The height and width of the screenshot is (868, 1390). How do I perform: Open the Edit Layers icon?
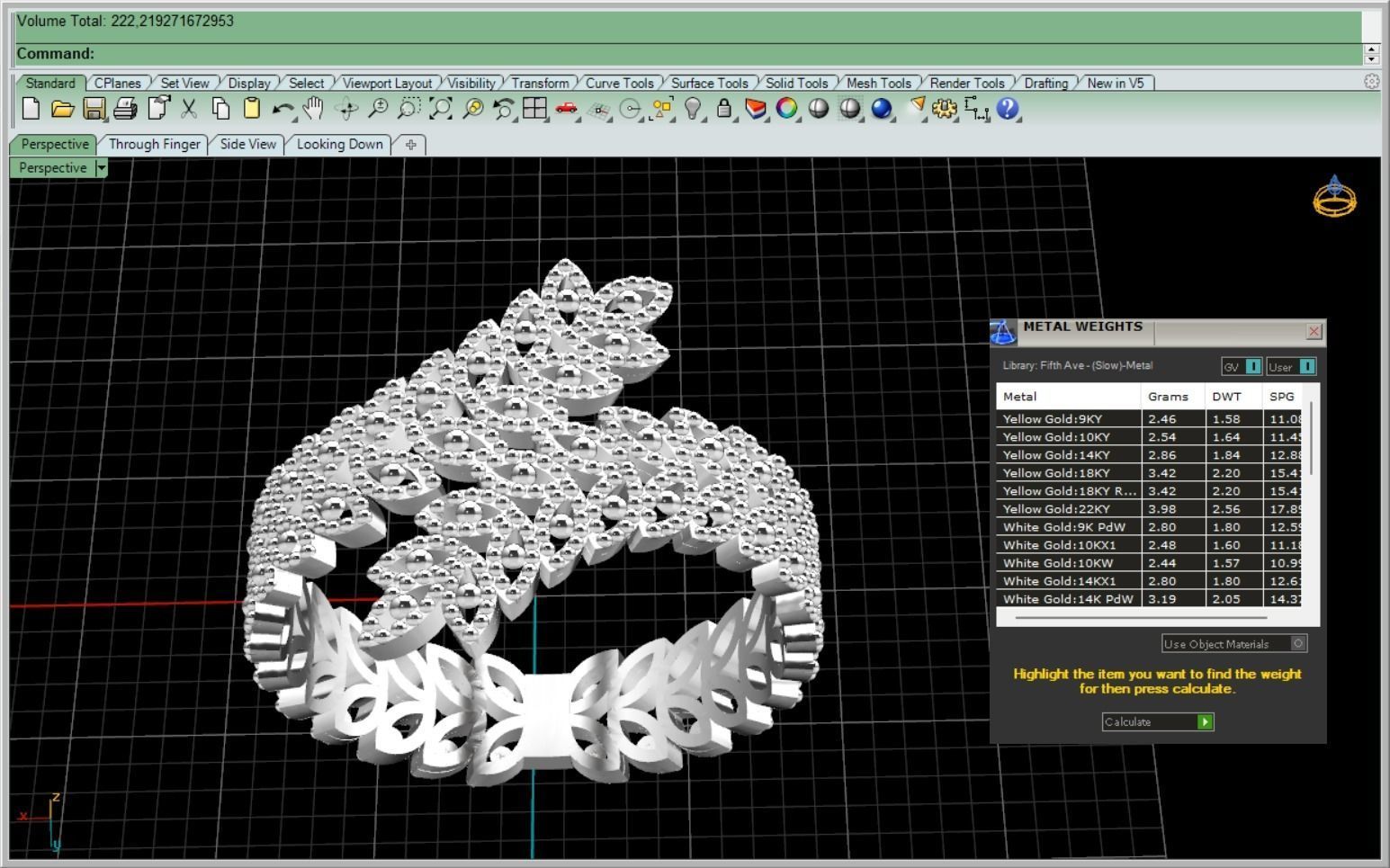tap(756, 109)
